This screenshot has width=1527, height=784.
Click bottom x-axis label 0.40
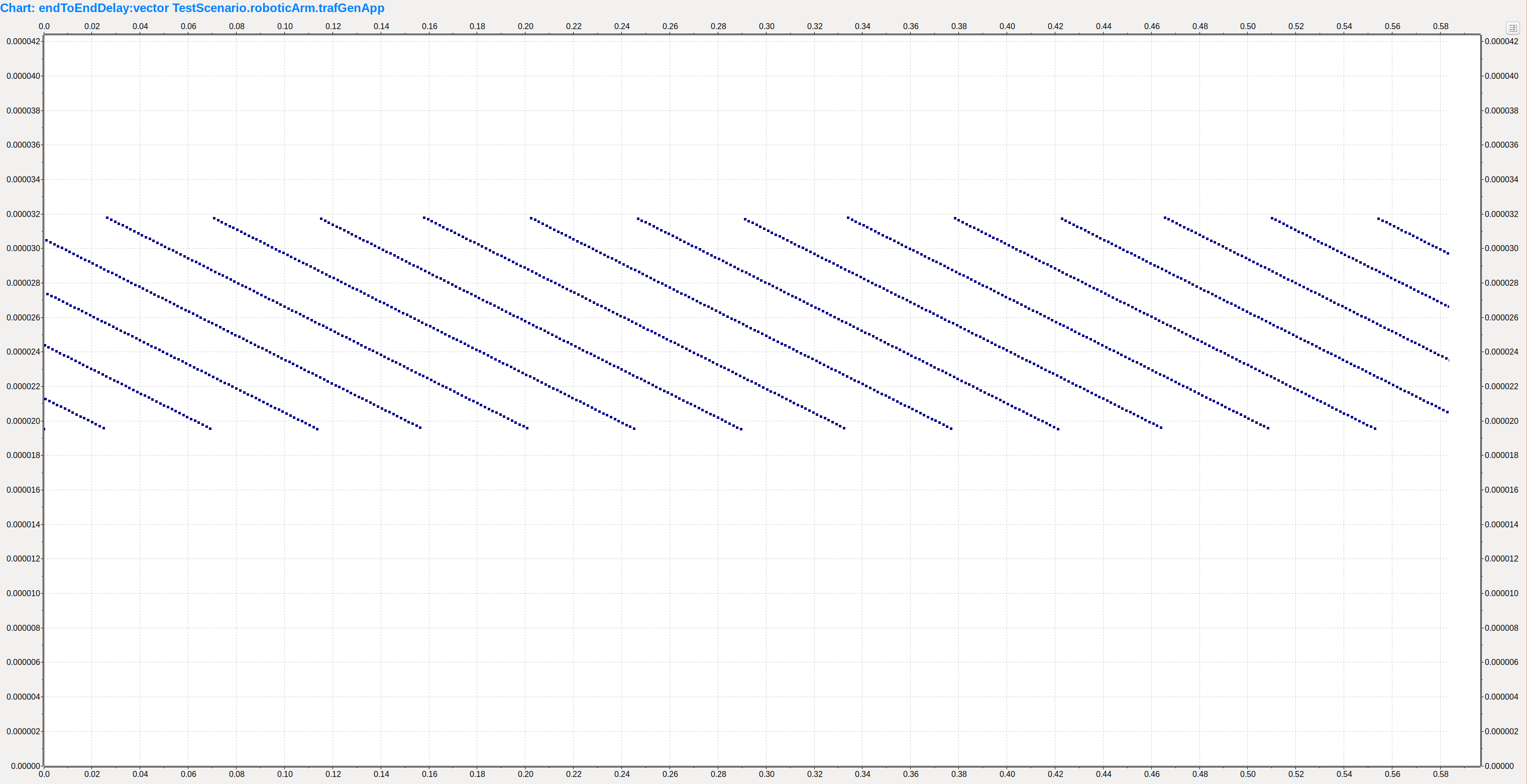pyautogui.click(x=1007, y=774)
